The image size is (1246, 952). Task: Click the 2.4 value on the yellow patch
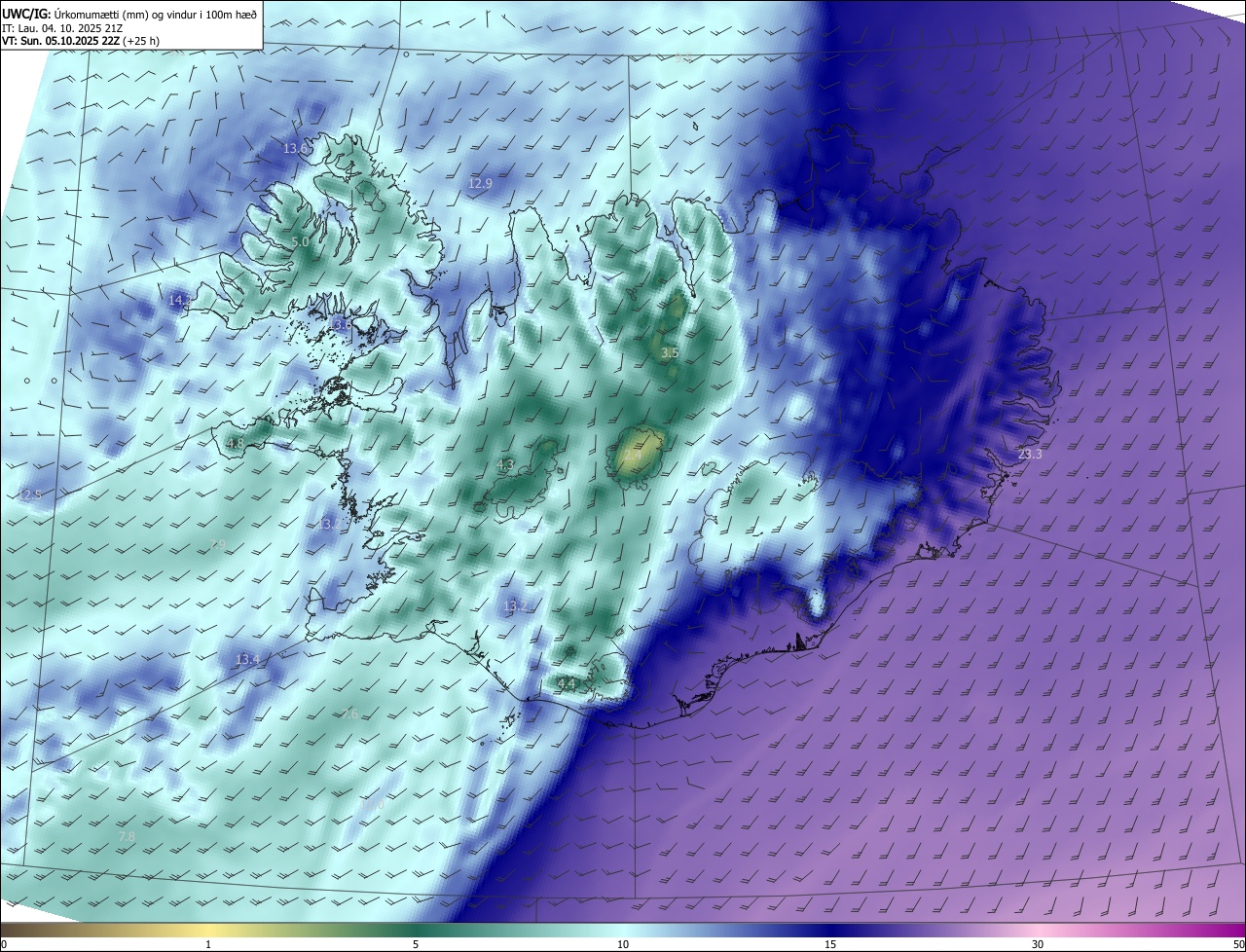(633, 455)
